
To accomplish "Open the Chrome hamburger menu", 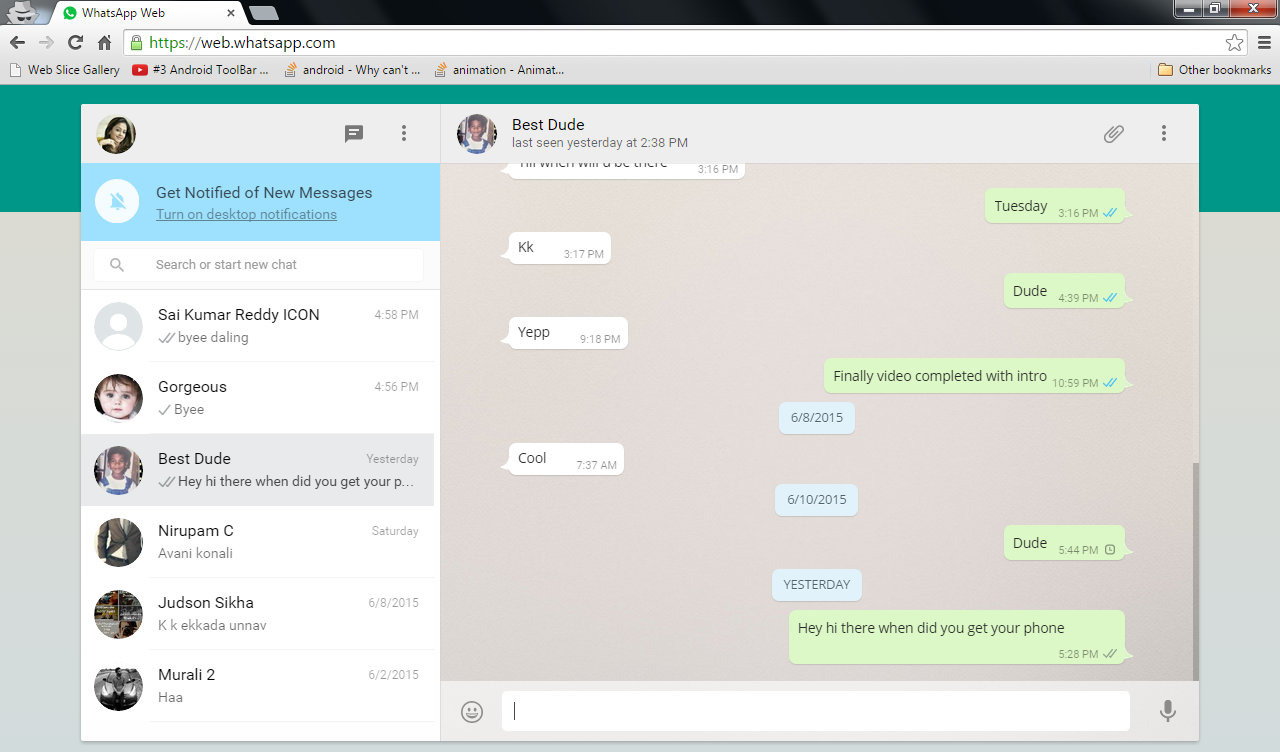I will tap(1264, 42).
